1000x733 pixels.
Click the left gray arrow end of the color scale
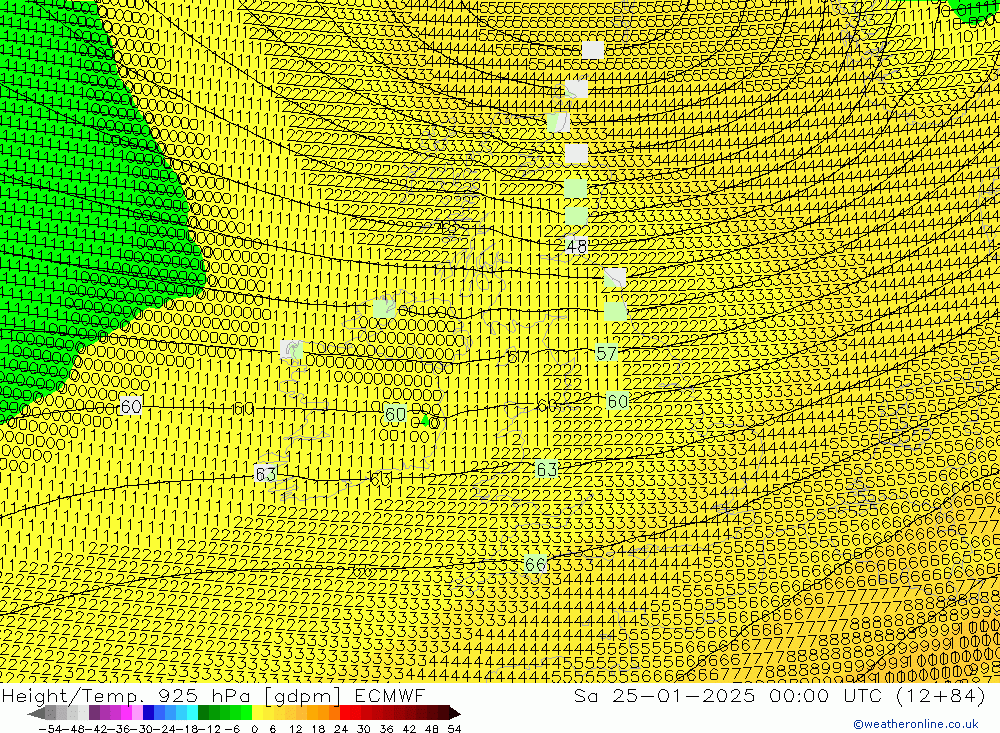click(36, 713)
